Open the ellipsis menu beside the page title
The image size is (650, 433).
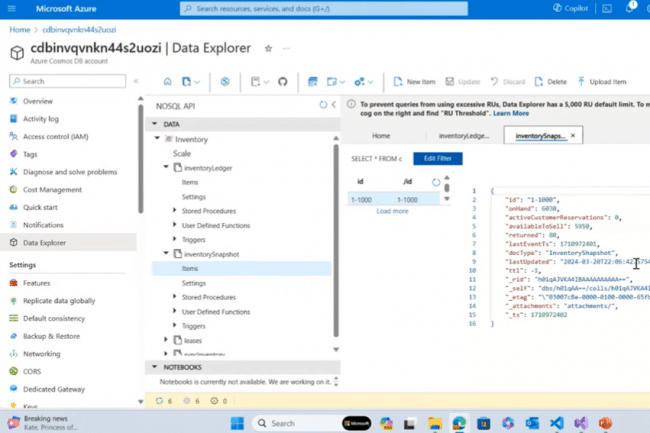coord(286,48)
